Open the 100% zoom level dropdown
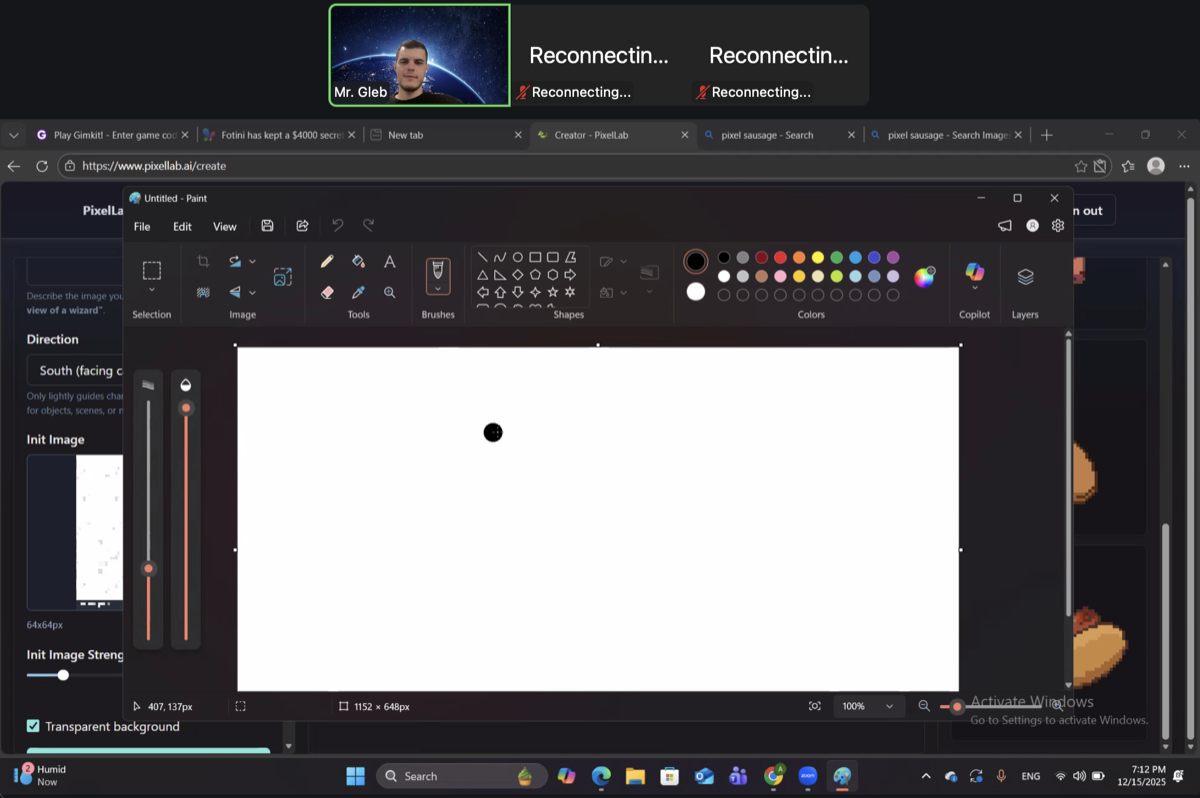Image resolution: width=1200 pixels, height=798 pixels. coord(867,706)
